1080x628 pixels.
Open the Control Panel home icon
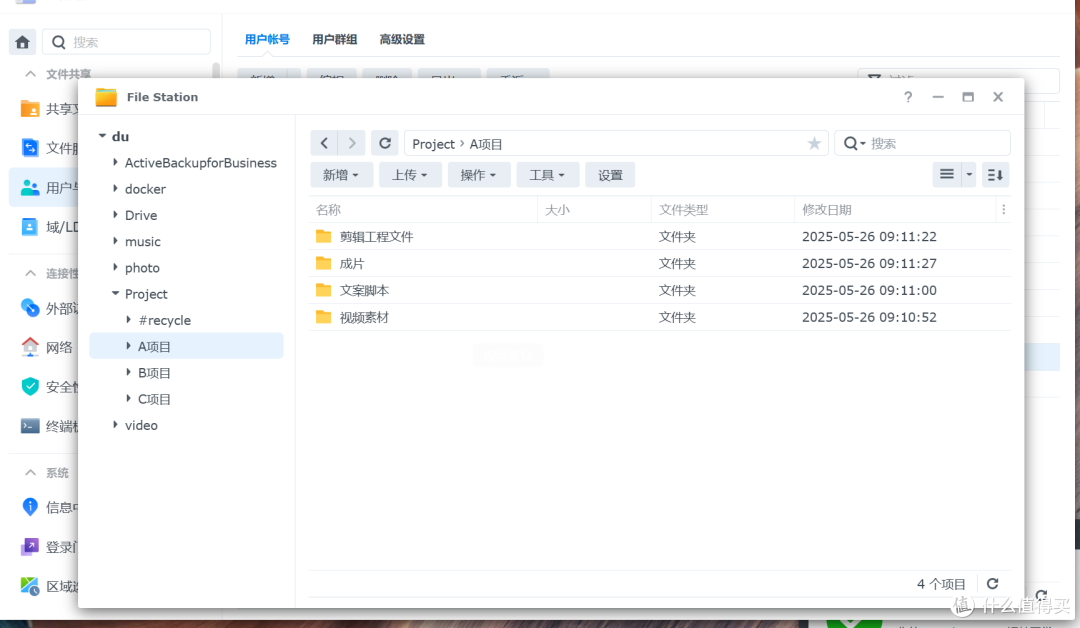(x=22, y=42)
